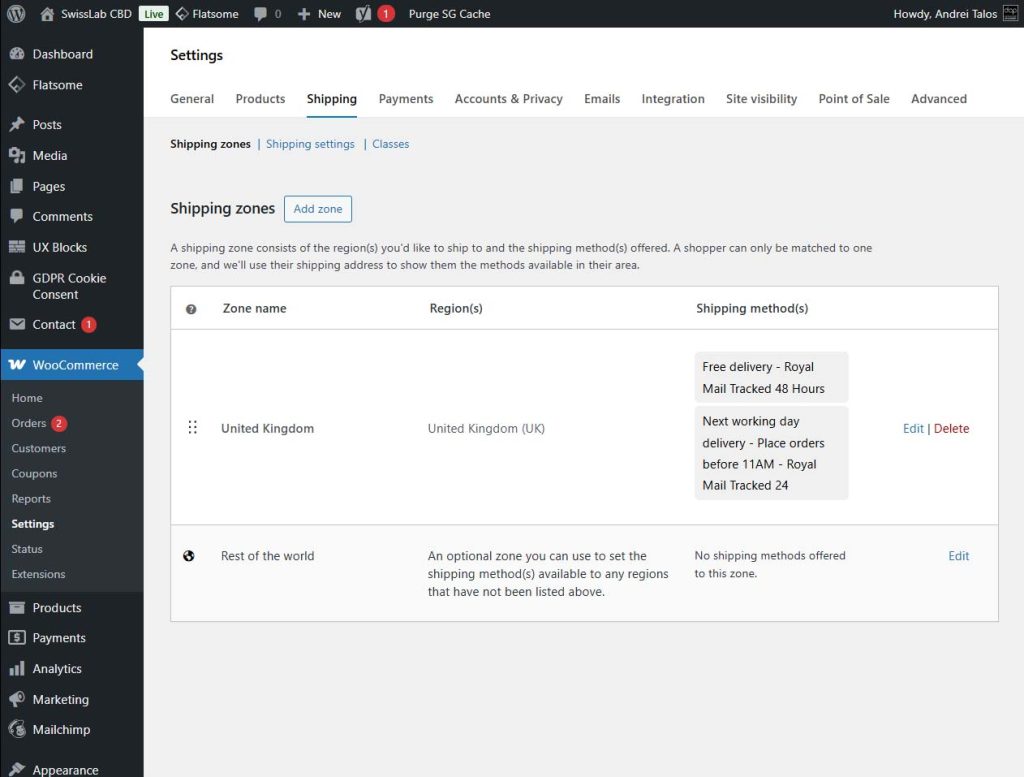Edit the United Kingdom shipping zone
Viewport: 1024px width, 777px height.
point(912,428)
